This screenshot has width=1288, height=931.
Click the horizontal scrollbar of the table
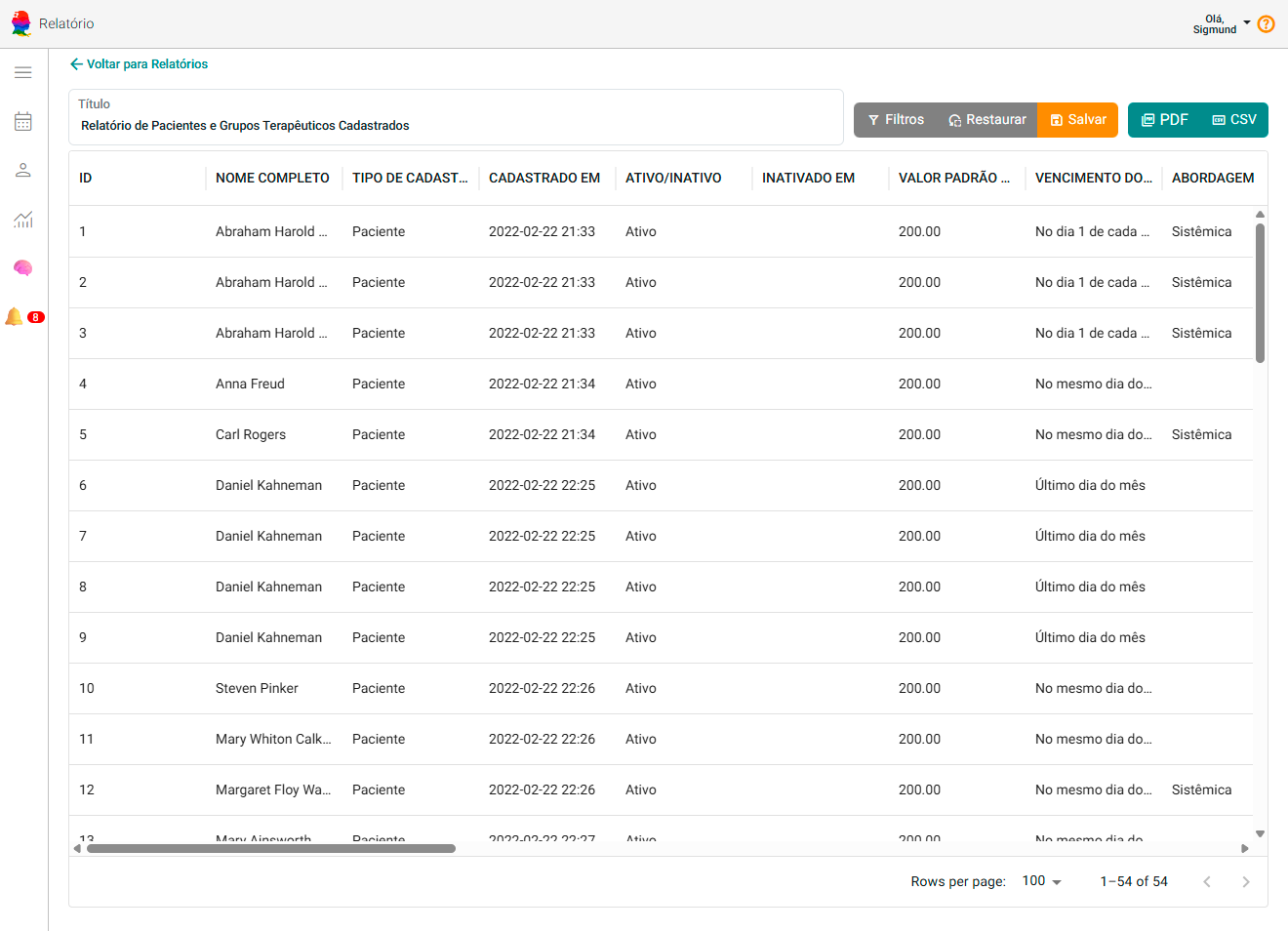[271, 849]
